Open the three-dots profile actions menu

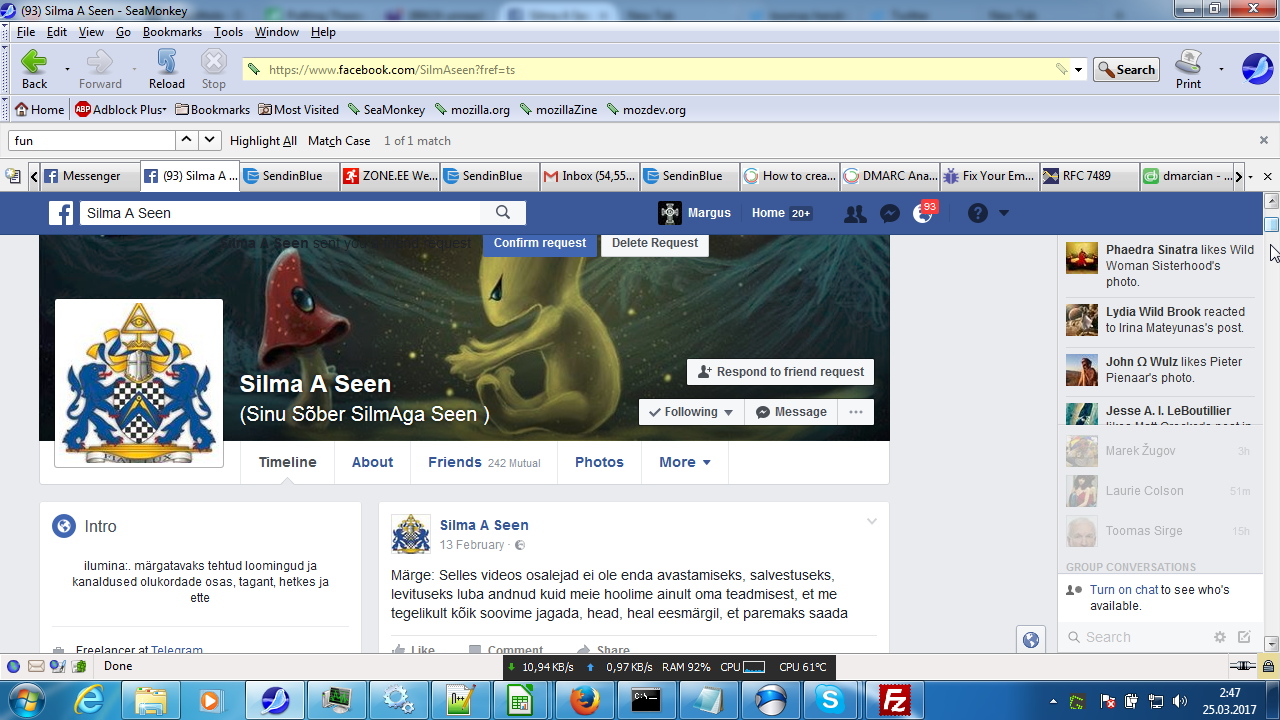(x=856, y=412)
